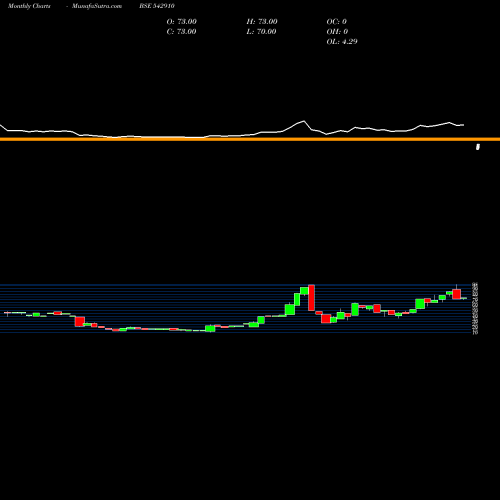Select the close value 'C: 73.00'

pos(181,32)
